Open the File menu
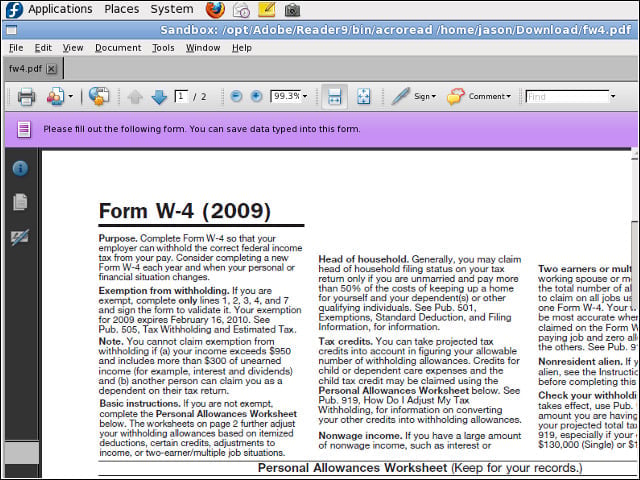 pos(16,48)
